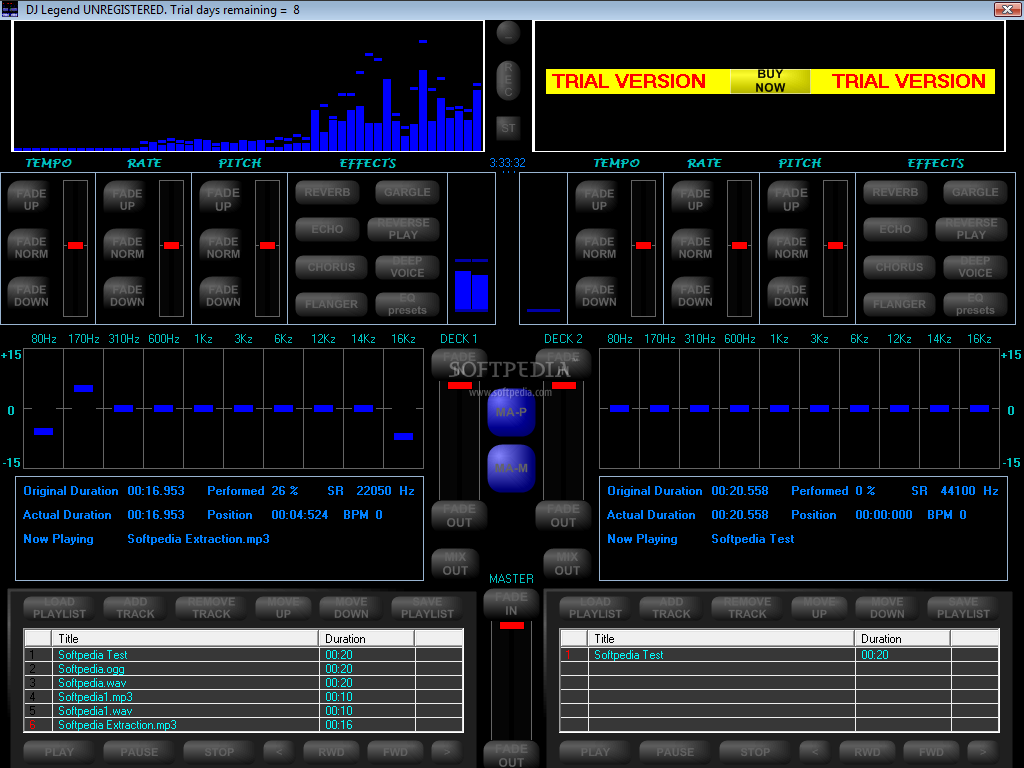Click Deck 1 rate slider red handle
The image size is (1024, 768).
coord(172,246)
